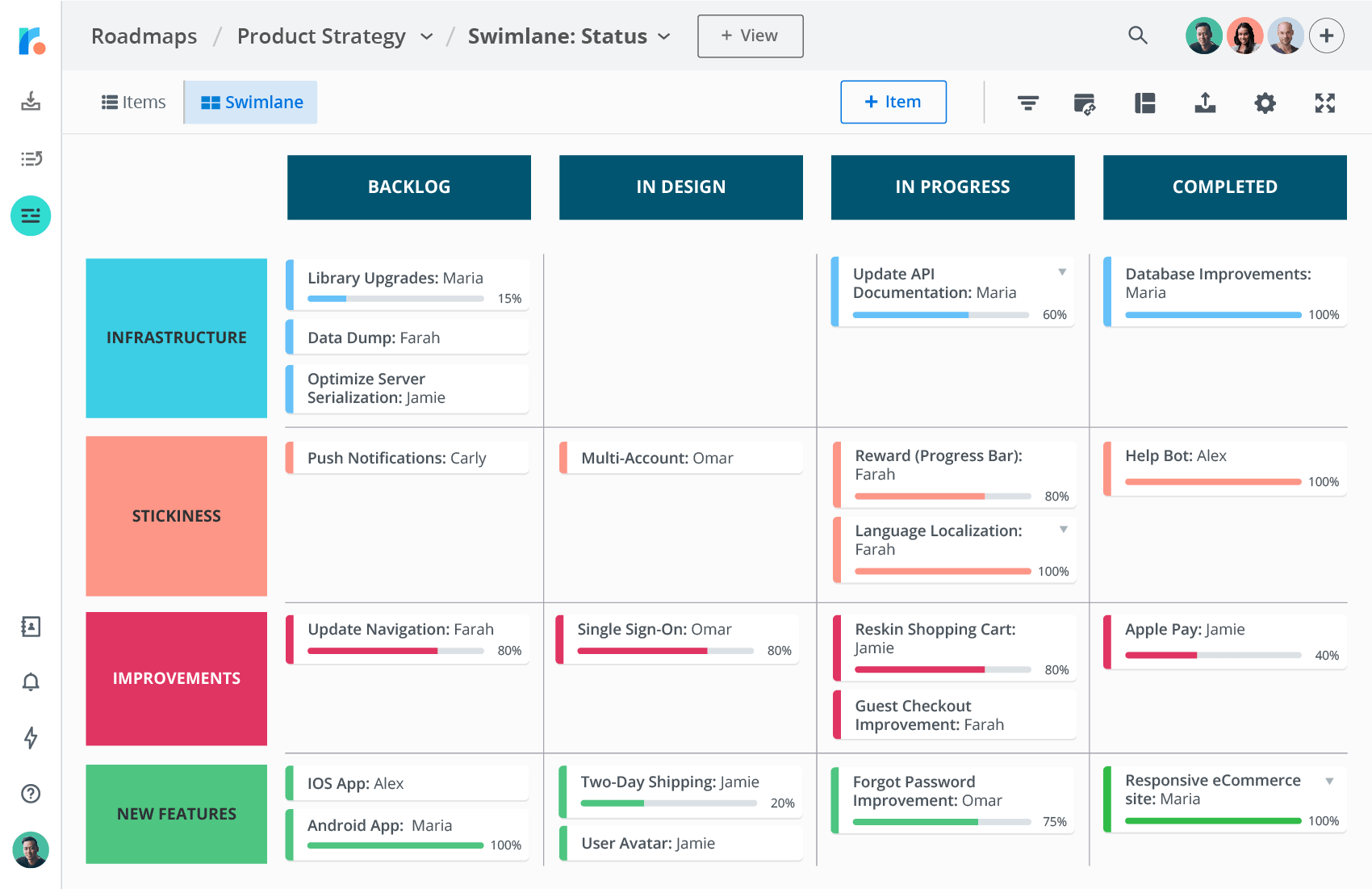
Task: Open Help Bot: Alex card
Action: 1225,468
